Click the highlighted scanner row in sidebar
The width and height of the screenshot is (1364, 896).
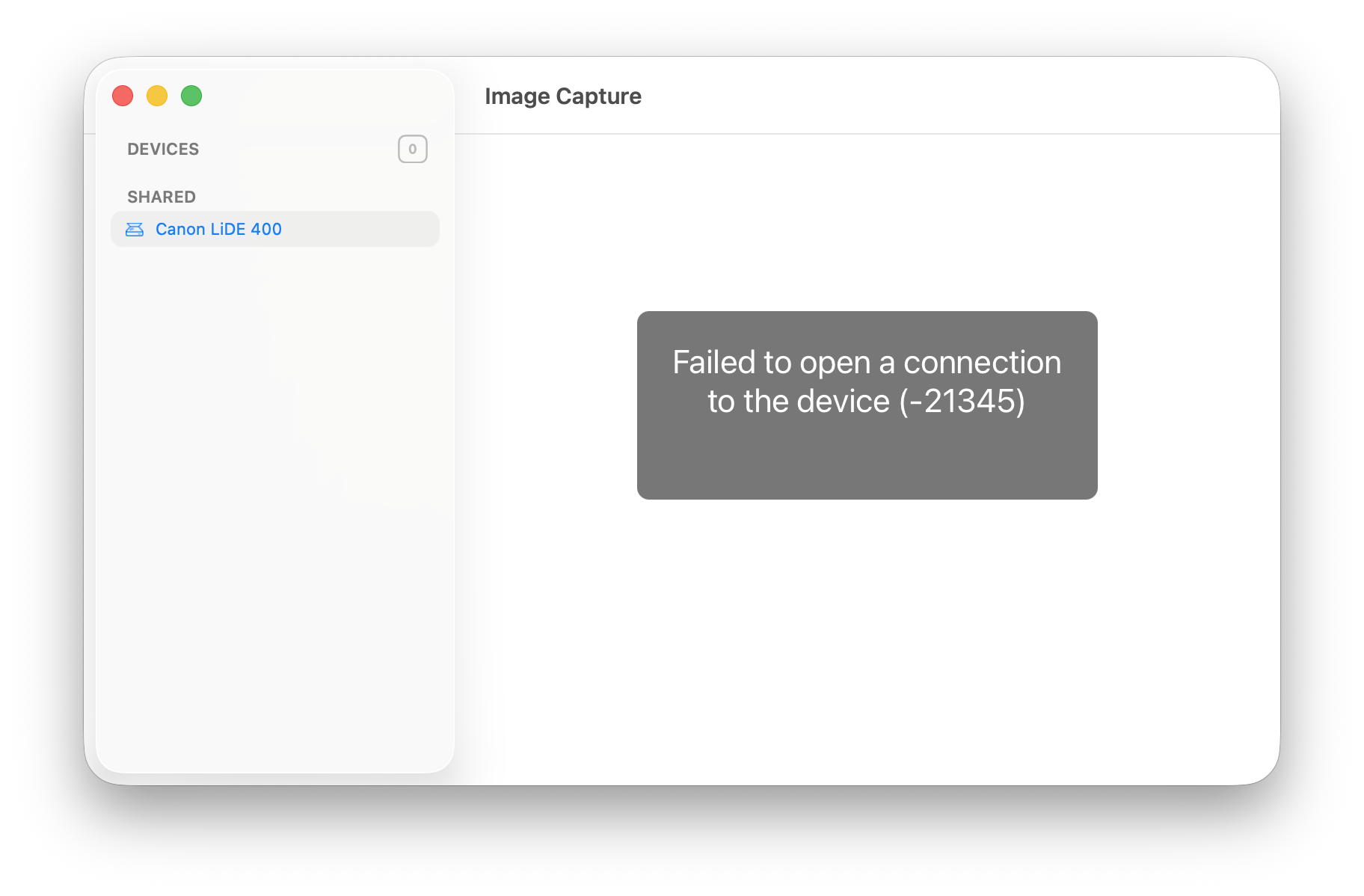(274, 229)
